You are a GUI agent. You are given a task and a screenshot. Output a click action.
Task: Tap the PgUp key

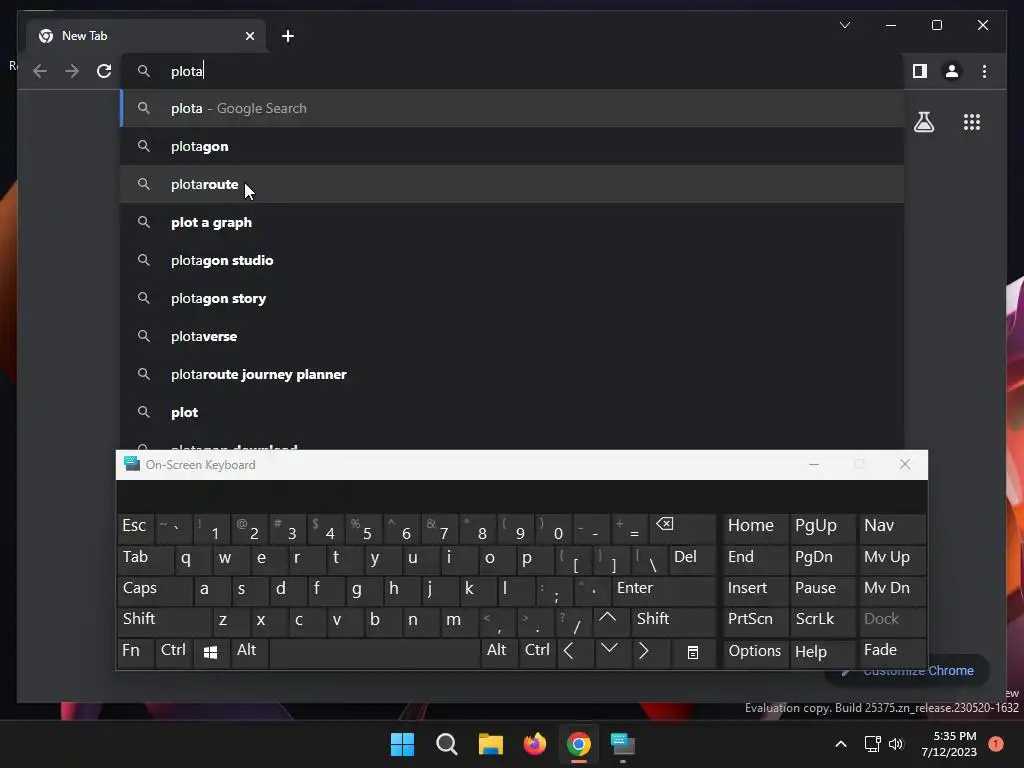[x=822, y=528]
